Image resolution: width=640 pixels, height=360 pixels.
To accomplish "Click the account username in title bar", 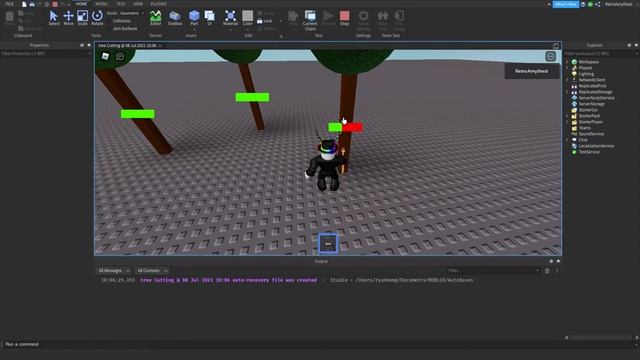I will coord(619,4).
